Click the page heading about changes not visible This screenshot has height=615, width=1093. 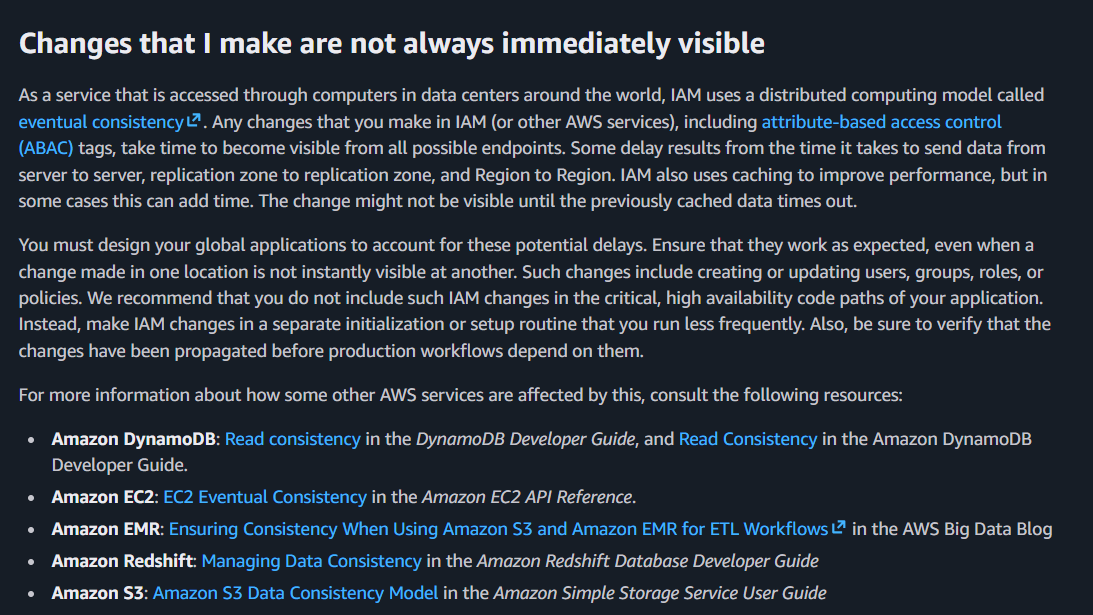click(392, 43)
